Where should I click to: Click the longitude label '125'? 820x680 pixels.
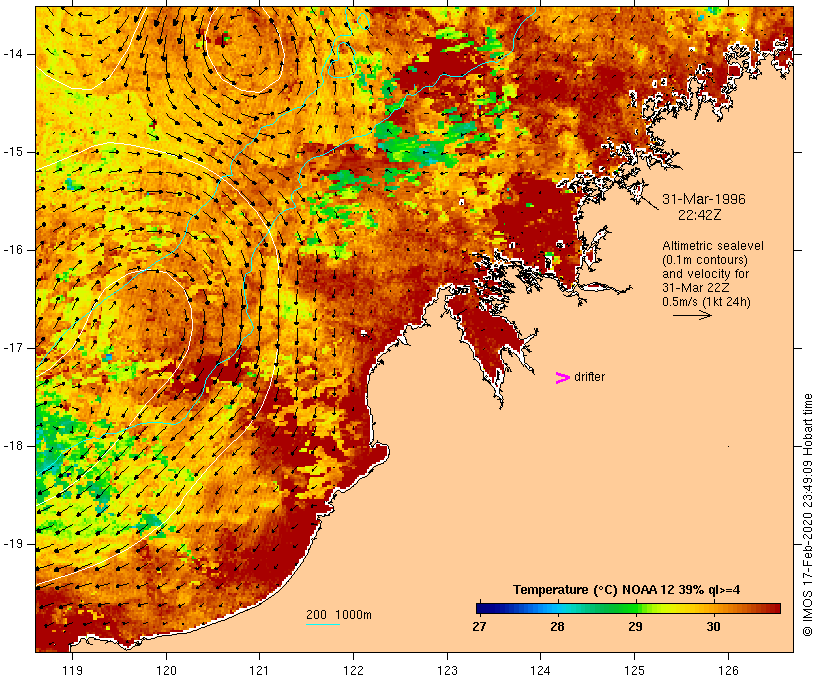(635, 670)
